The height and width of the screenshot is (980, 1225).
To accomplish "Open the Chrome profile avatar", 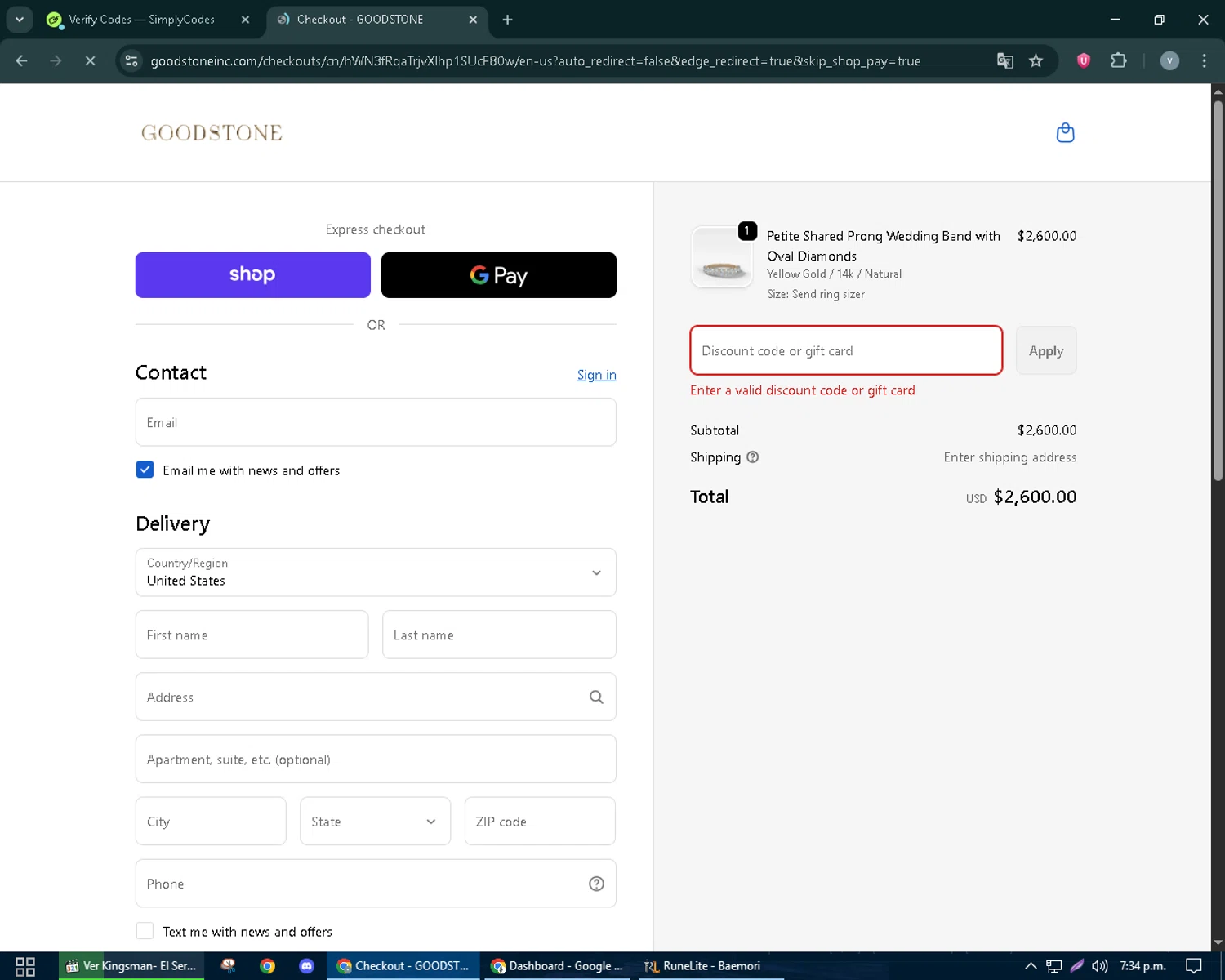I will click(x=1169, y=60).
